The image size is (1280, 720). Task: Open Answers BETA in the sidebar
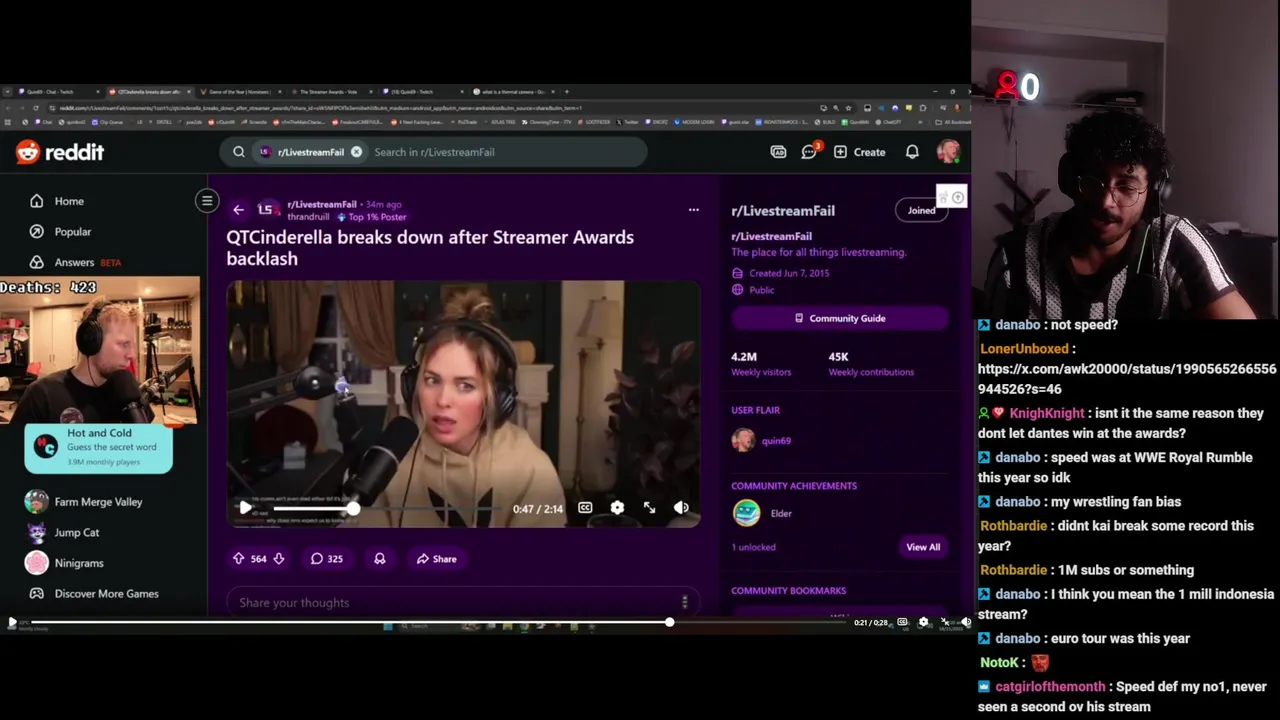pyautogui.click(x=76, y=262)
